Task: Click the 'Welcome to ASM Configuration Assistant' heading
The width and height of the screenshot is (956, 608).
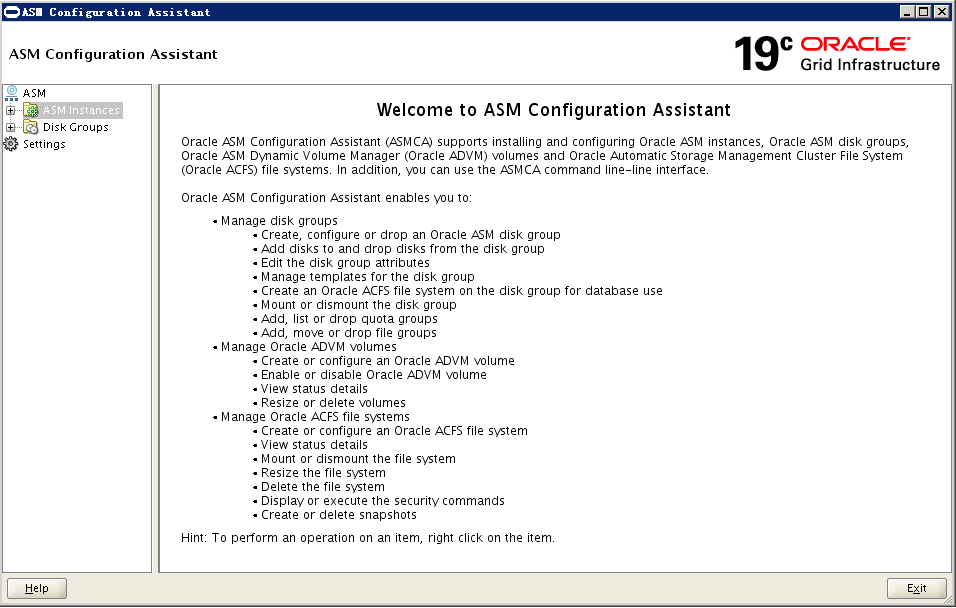Action: coord(554,110)
